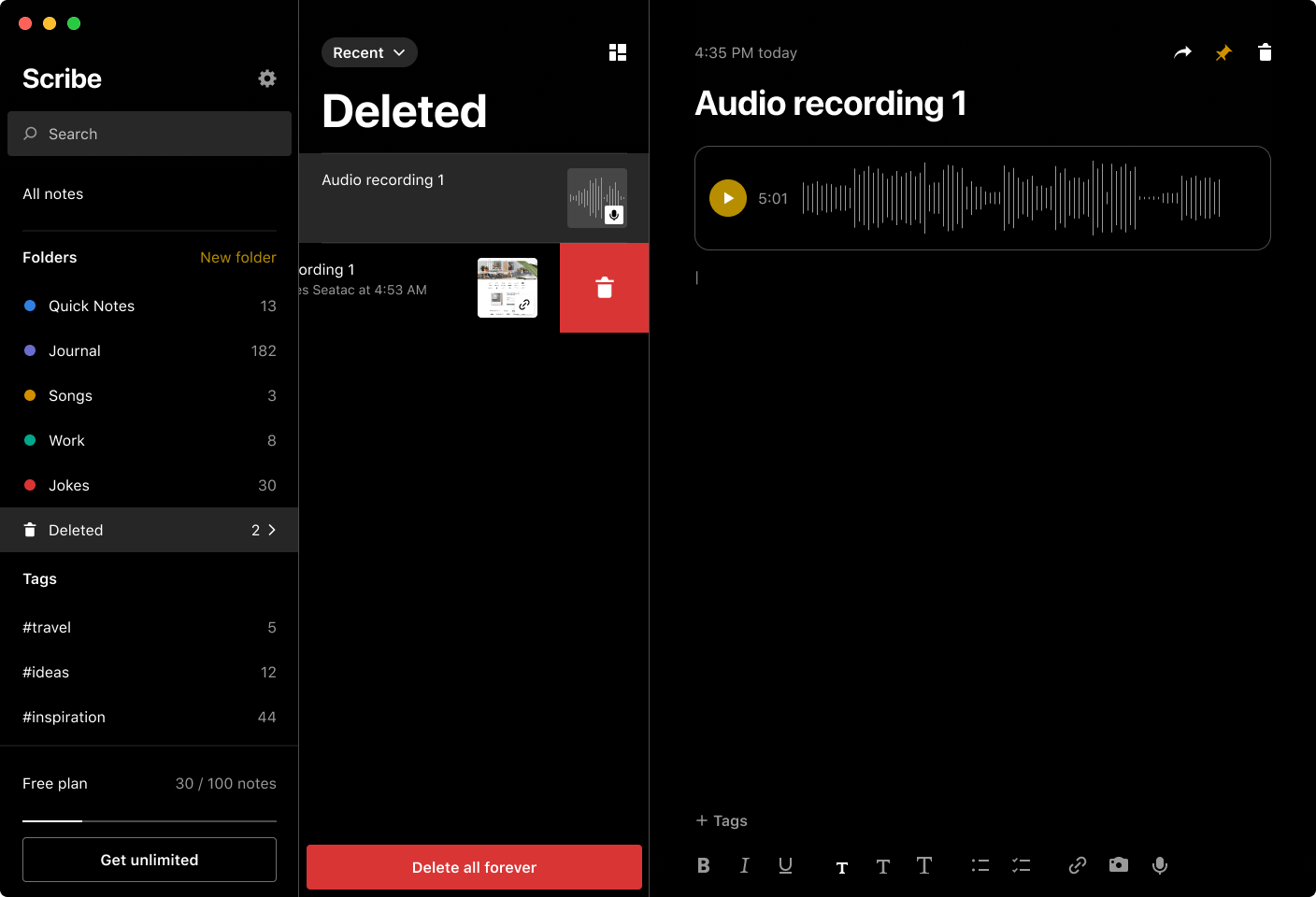Click the Get unlimited button

150,860
